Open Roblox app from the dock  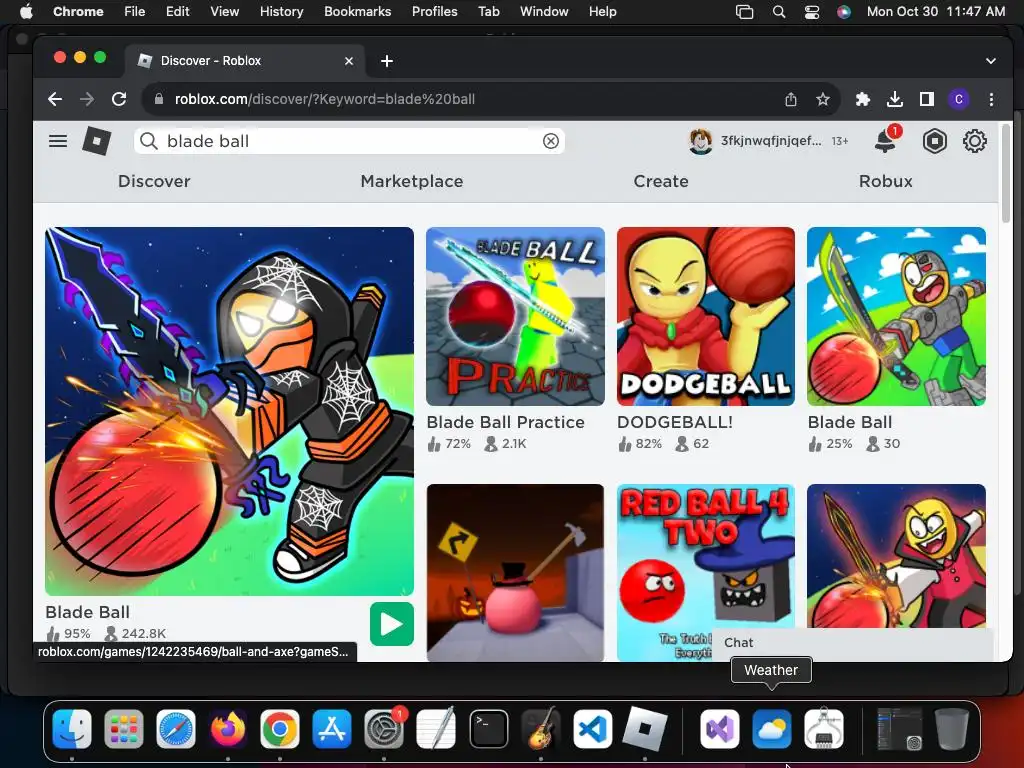[645, 728]
